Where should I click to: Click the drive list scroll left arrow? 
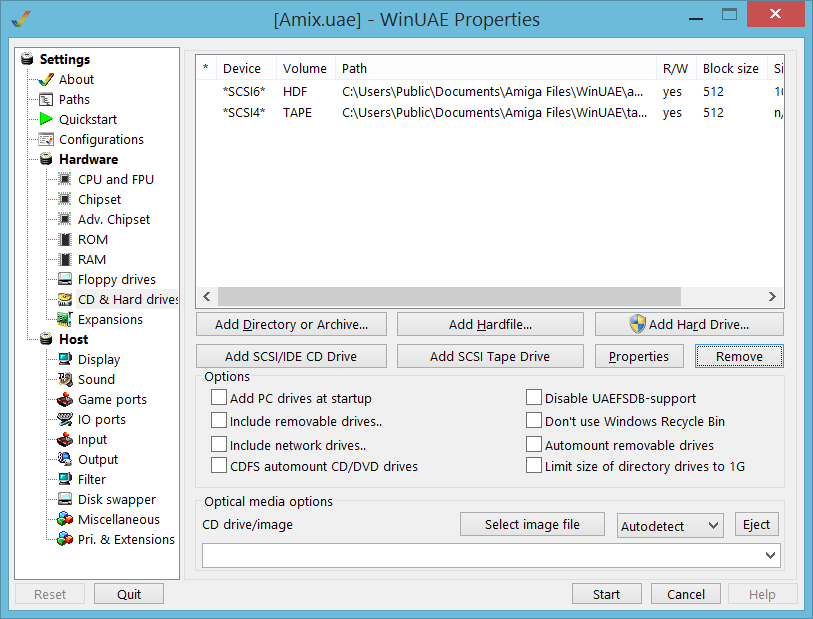pyautogui.click(x=207, y=297)
